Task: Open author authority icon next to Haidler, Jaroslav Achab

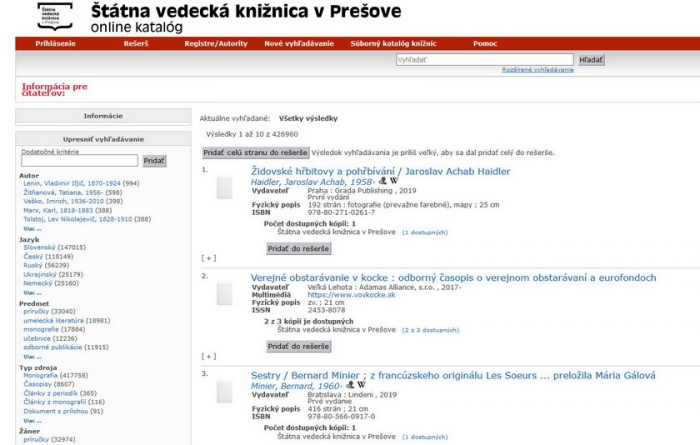Action: [x=383, y=181]
